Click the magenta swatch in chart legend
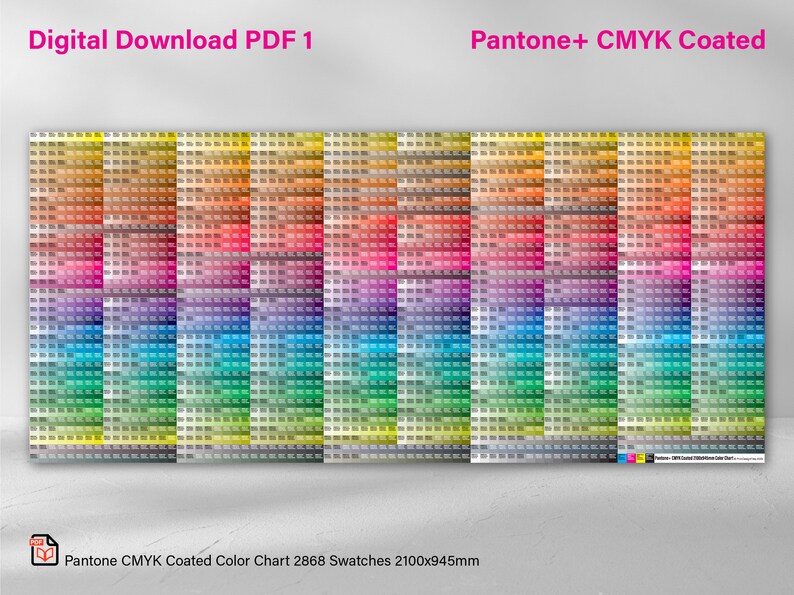The height and width of the screenshot is (595, 794). pos(631,458)
